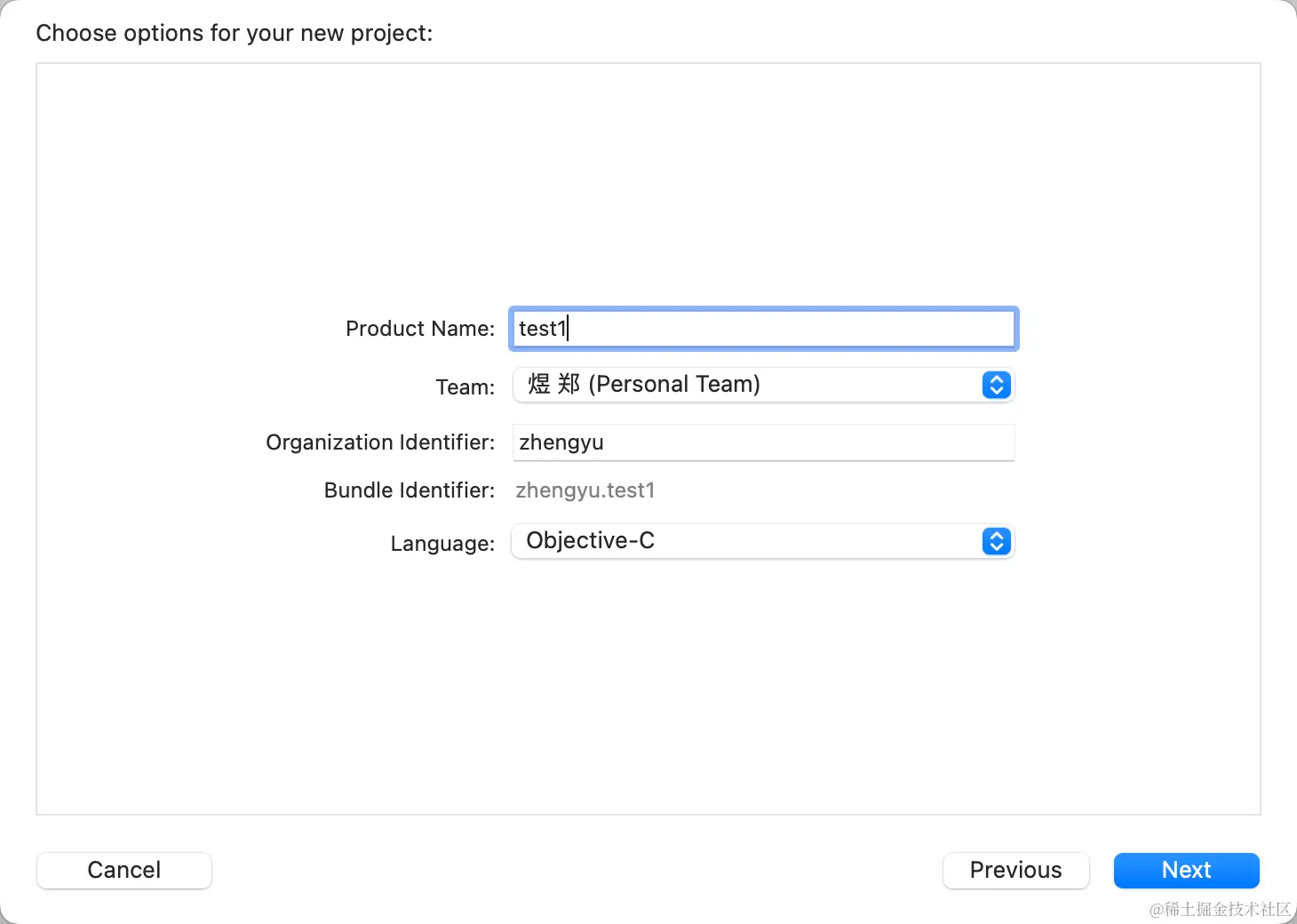Click the "Language:" label
The width and height of the screenshot is (1297, 924).
point(442,544)
